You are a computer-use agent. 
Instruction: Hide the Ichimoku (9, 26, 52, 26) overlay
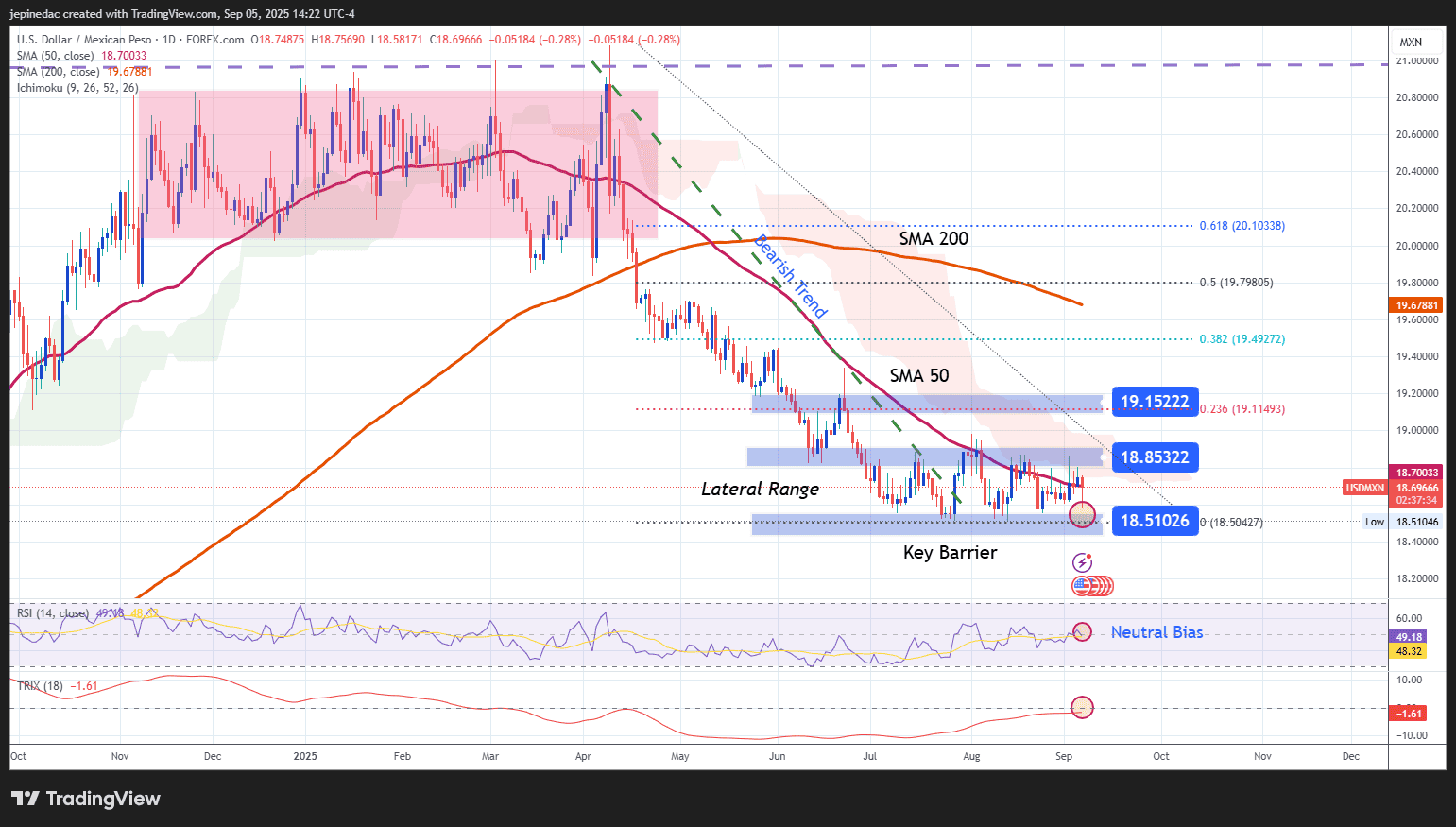pyautogui.click(x=76, y=87)
